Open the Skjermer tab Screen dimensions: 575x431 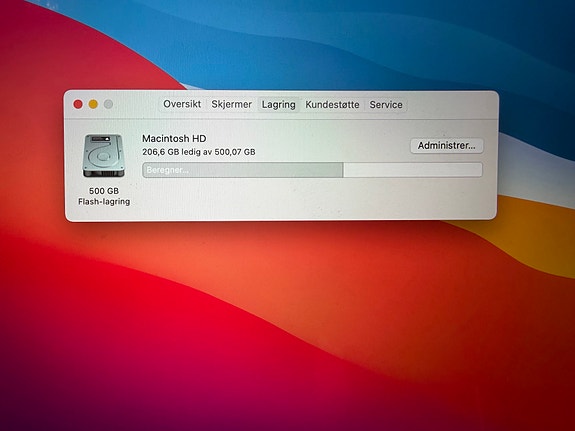tap(231, 105)
